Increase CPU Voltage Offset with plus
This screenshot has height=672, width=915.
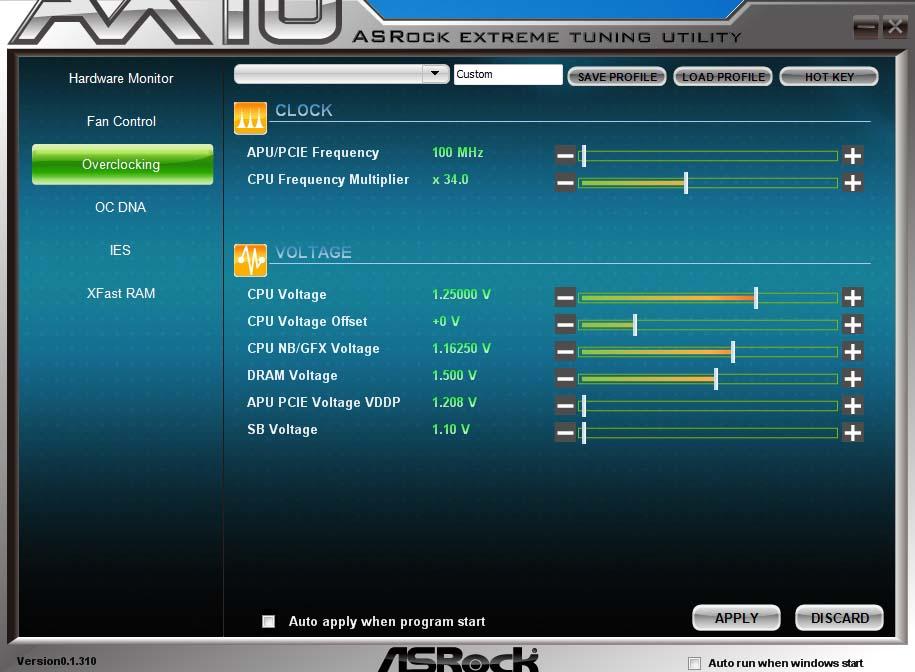[x=853, y=324]
